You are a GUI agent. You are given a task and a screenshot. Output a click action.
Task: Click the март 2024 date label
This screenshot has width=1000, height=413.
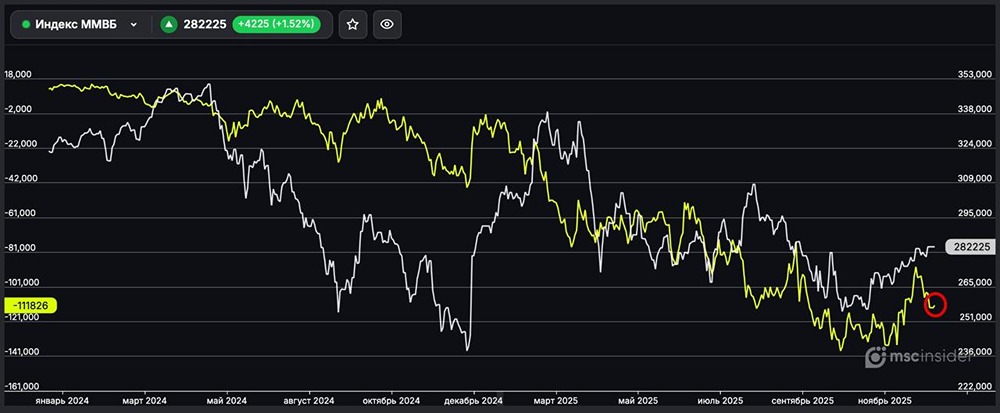pyautogui.click(x=144, y=400)
